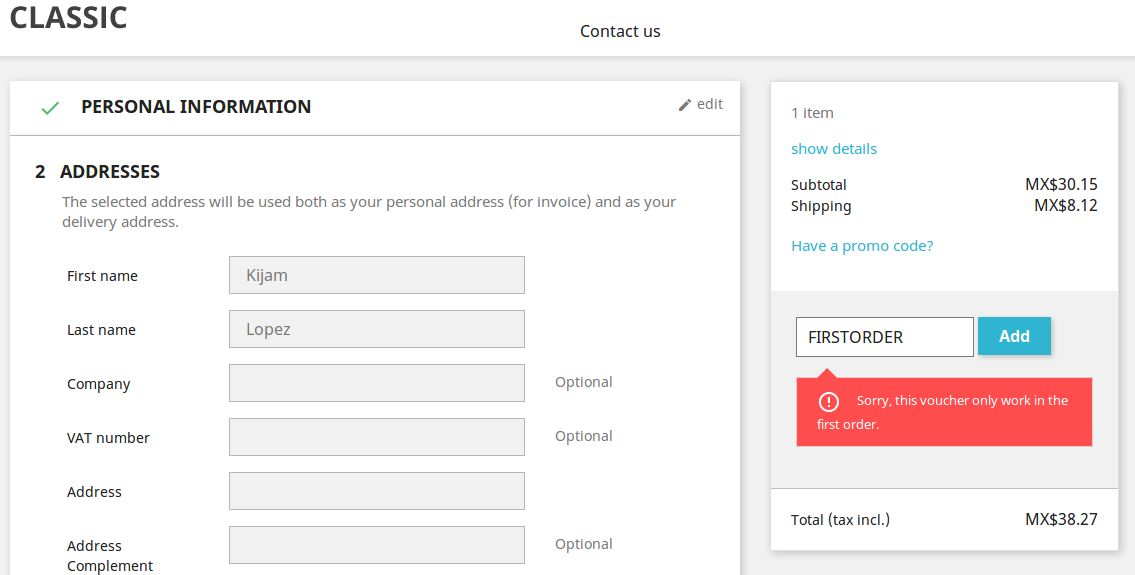Viewport: 1135px width, 575px height.
Task: Click the Total (tax incl.) amount
Action: point(1061,520)
